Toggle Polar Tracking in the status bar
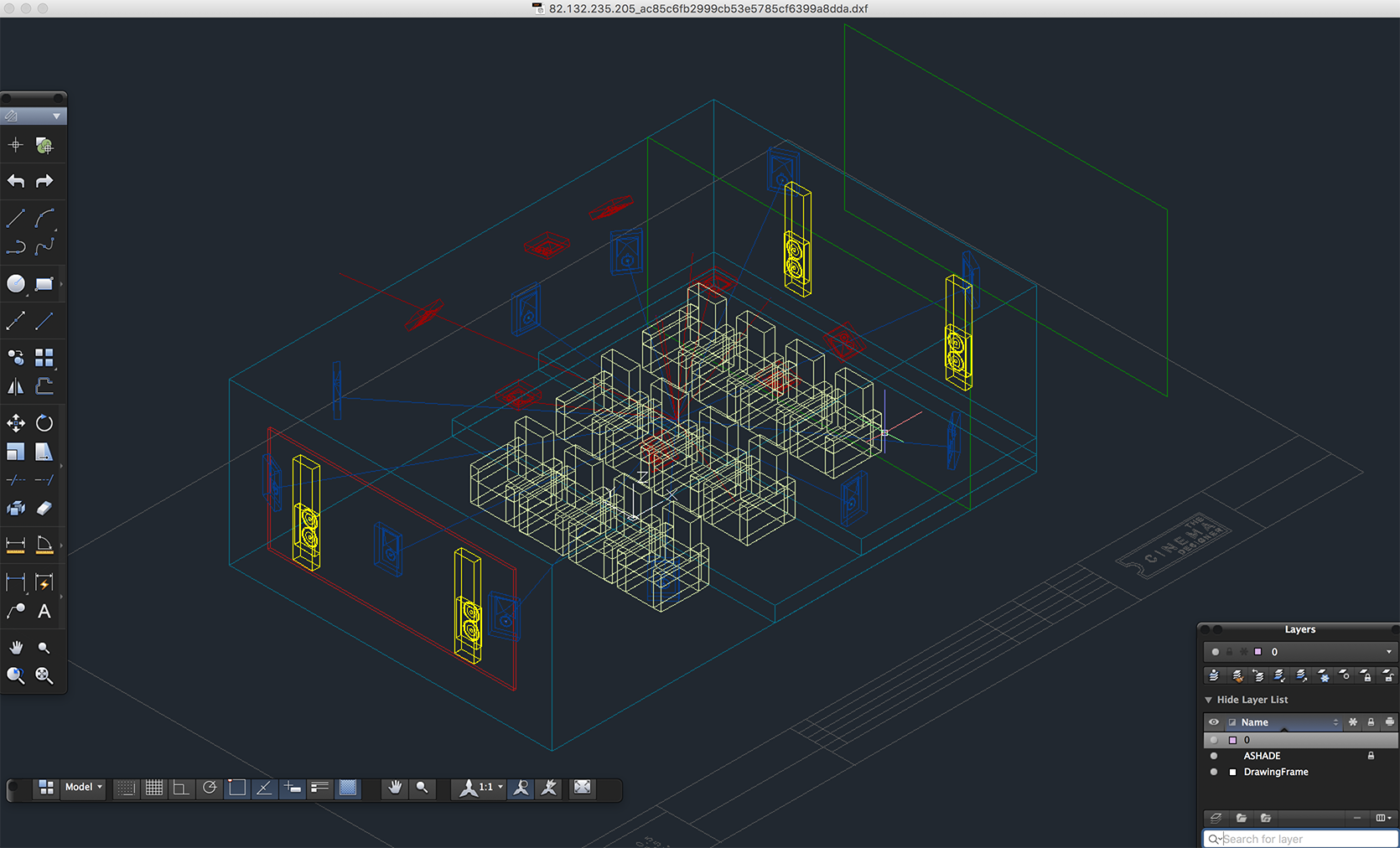 point(210,788)
